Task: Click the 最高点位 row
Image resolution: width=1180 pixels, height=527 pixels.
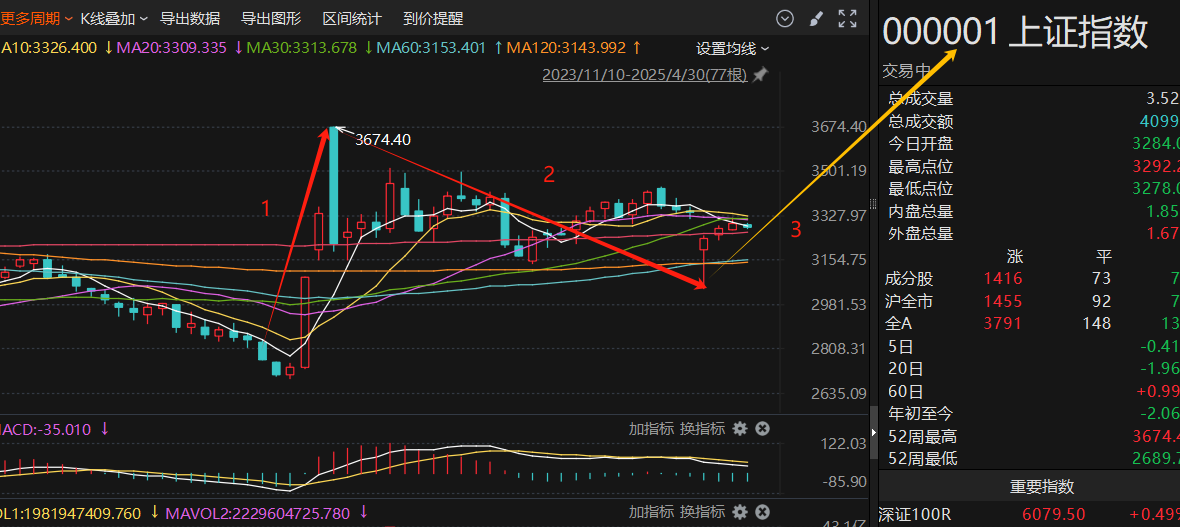Action: 1029,166
